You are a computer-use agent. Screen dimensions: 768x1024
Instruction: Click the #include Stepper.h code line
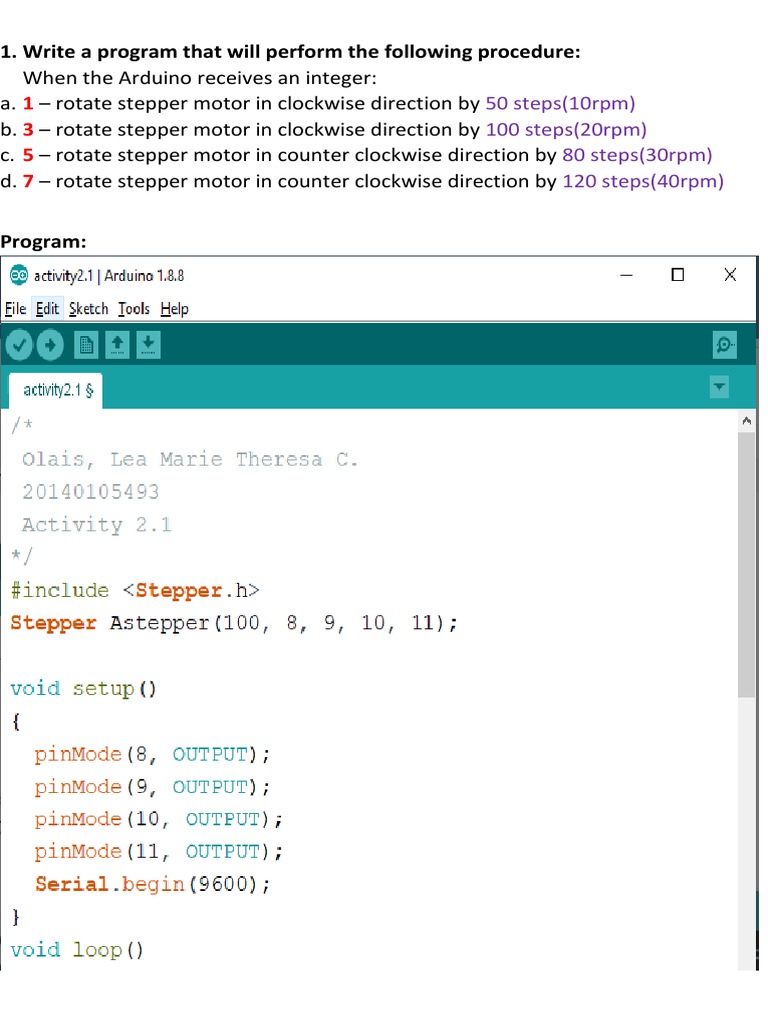pos(135,590)
